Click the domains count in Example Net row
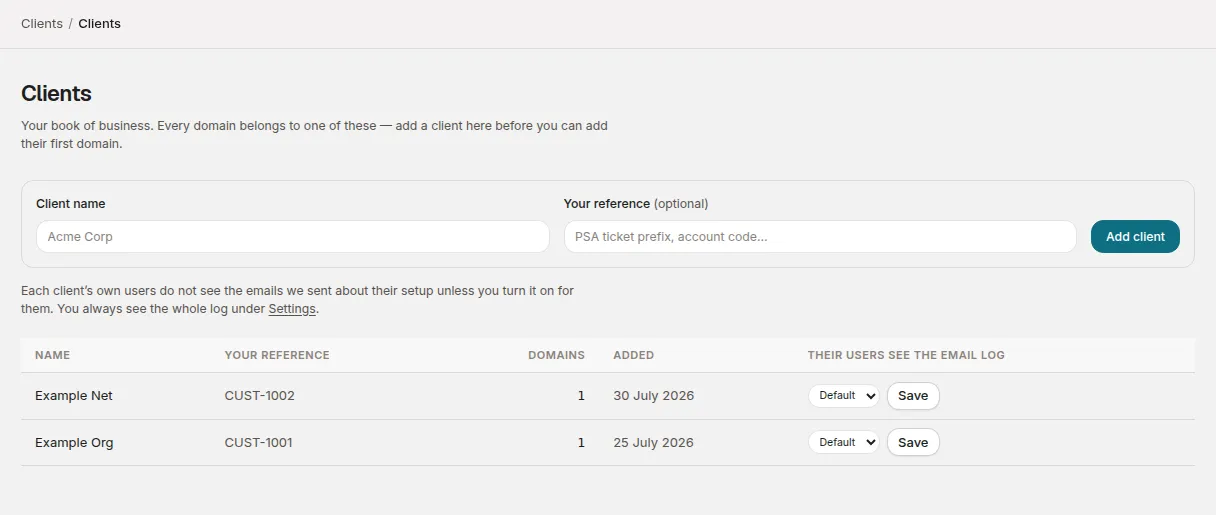This screenshot has height=515, width=1216. (x=581, y=396)
